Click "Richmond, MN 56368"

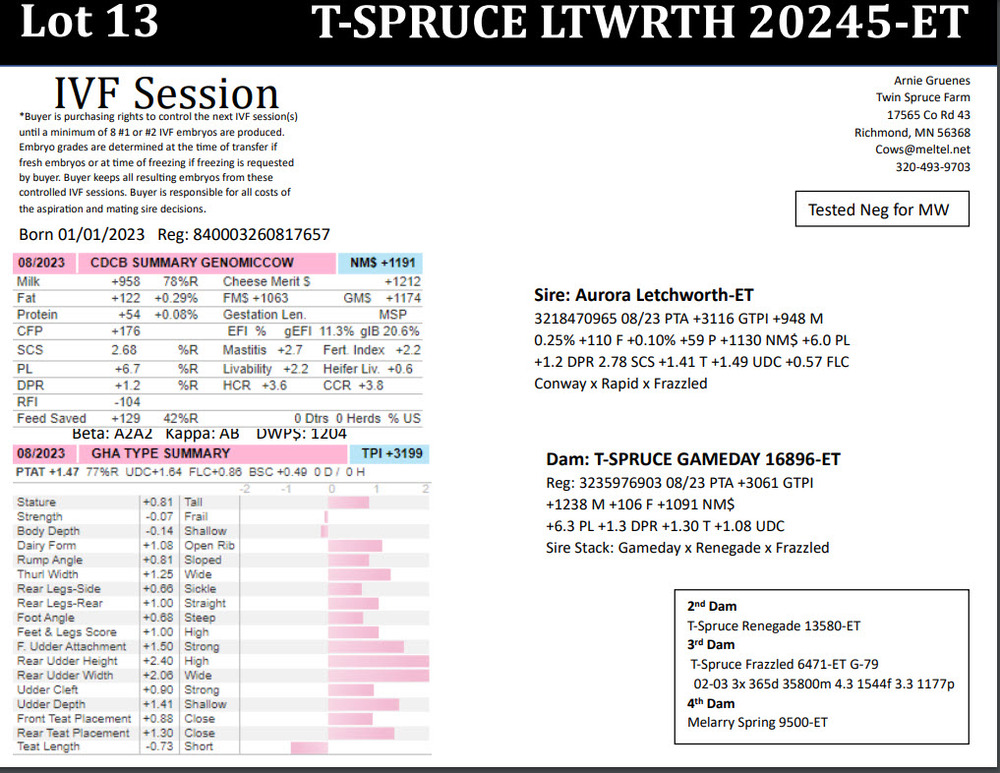tap(912, 133)
